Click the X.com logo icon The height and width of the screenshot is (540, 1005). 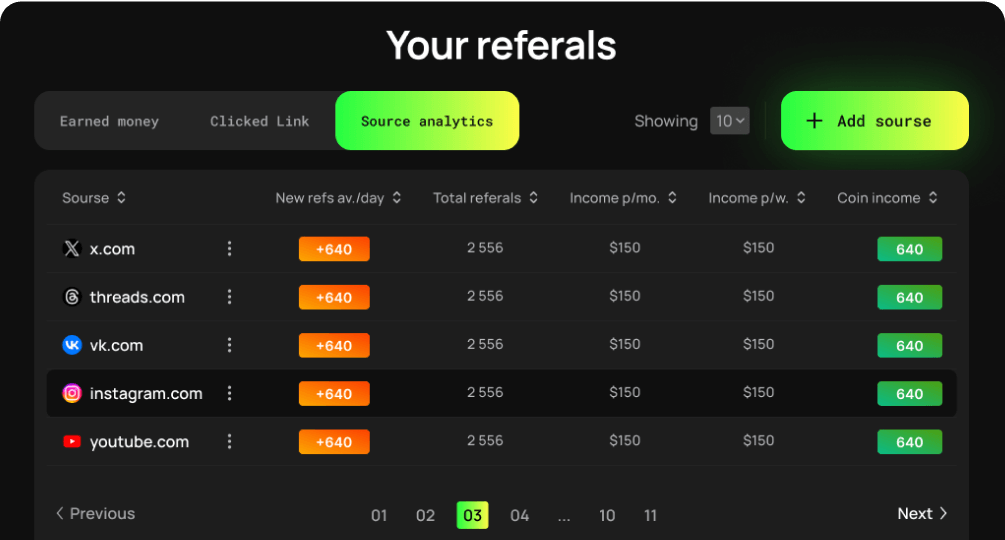click(72, 249)
